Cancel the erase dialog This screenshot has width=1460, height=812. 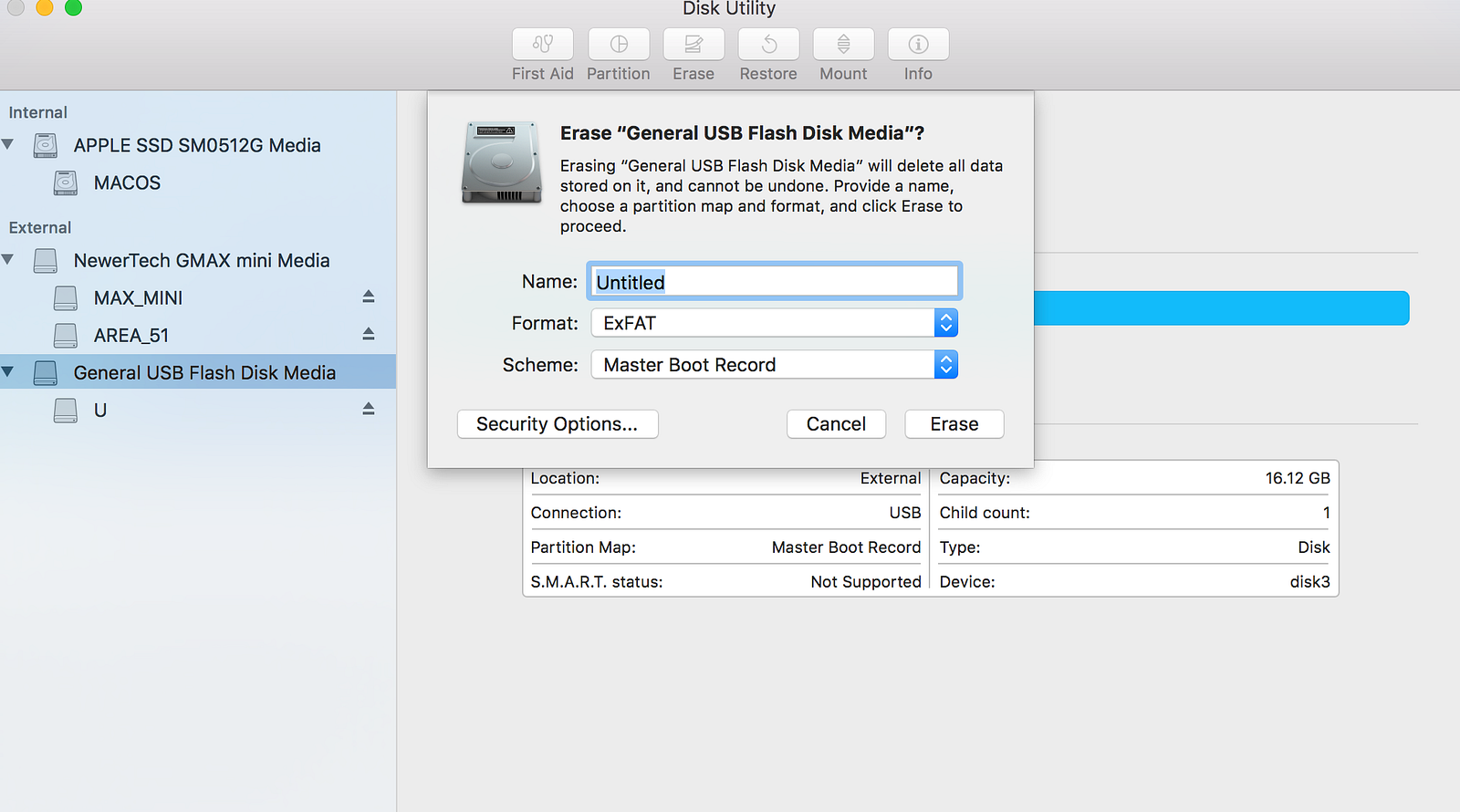tap(836, 424)
